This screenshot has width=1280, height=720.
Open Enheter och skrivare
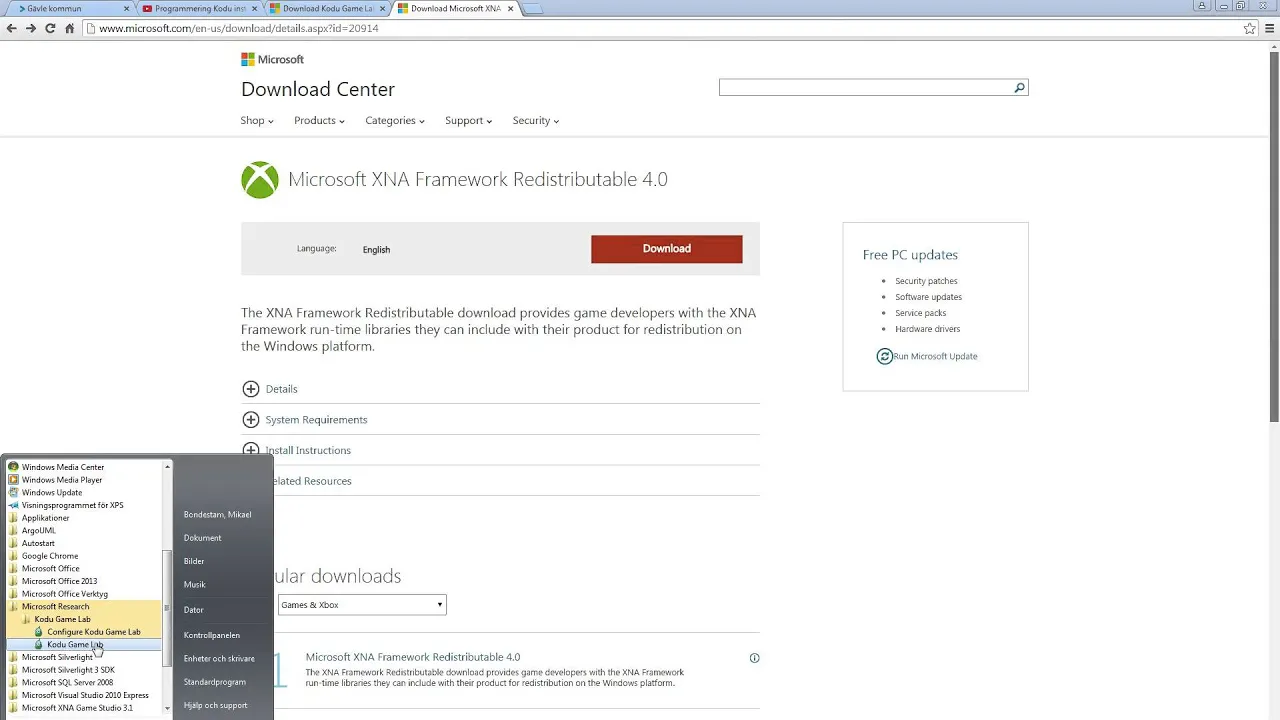[219, 659]
